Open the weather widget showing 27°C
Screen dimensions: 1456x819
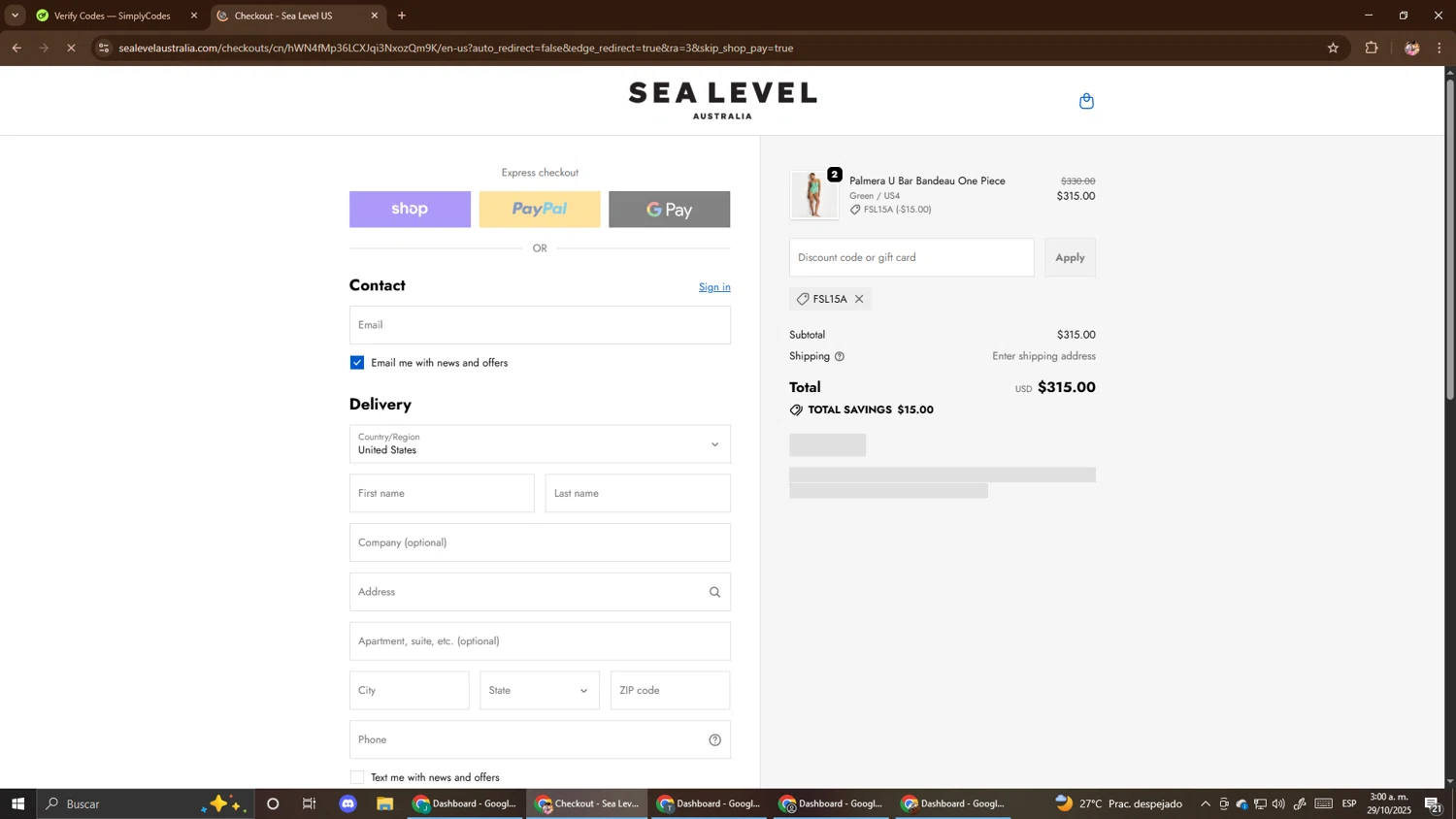point(1119,803)
